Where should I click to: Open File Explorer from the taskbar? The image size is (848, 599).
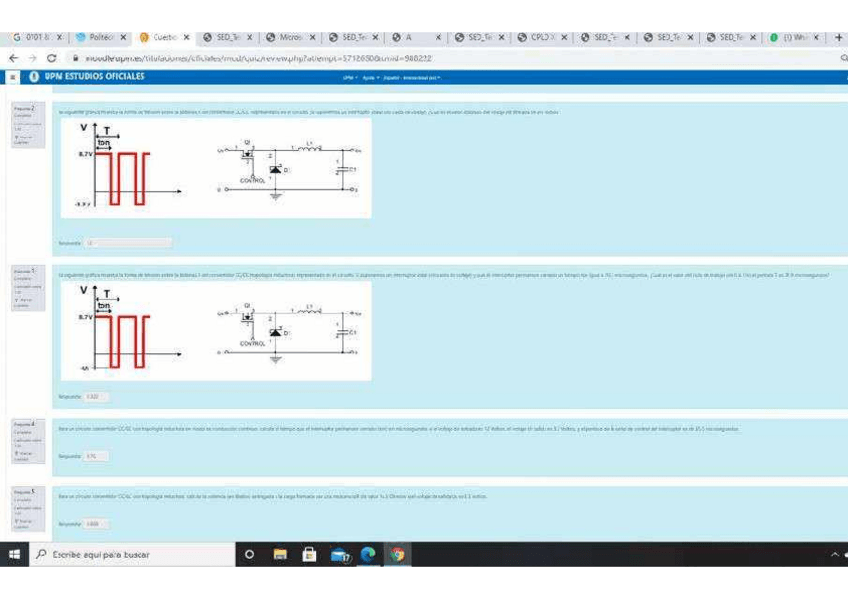281,553
